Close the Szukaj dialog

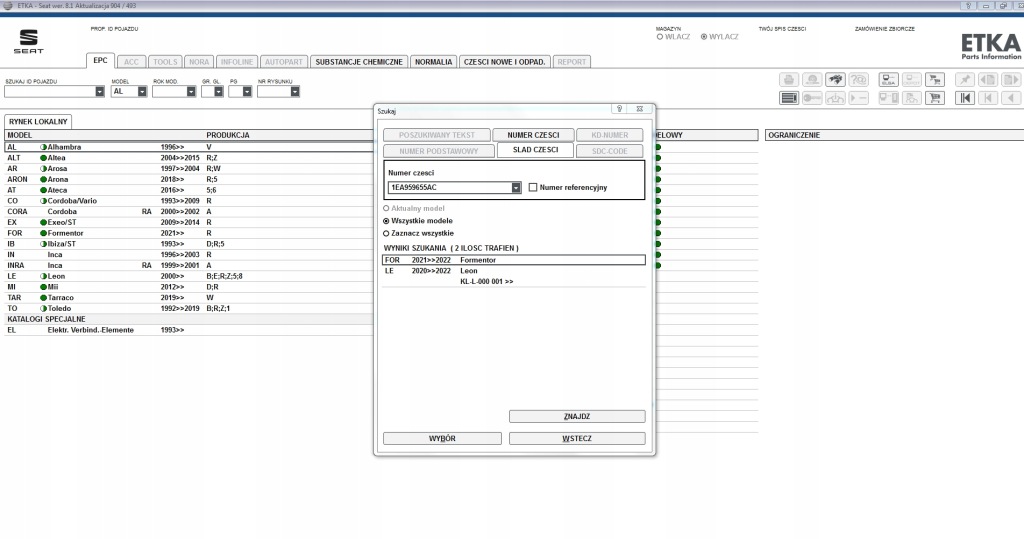(640, 109)
